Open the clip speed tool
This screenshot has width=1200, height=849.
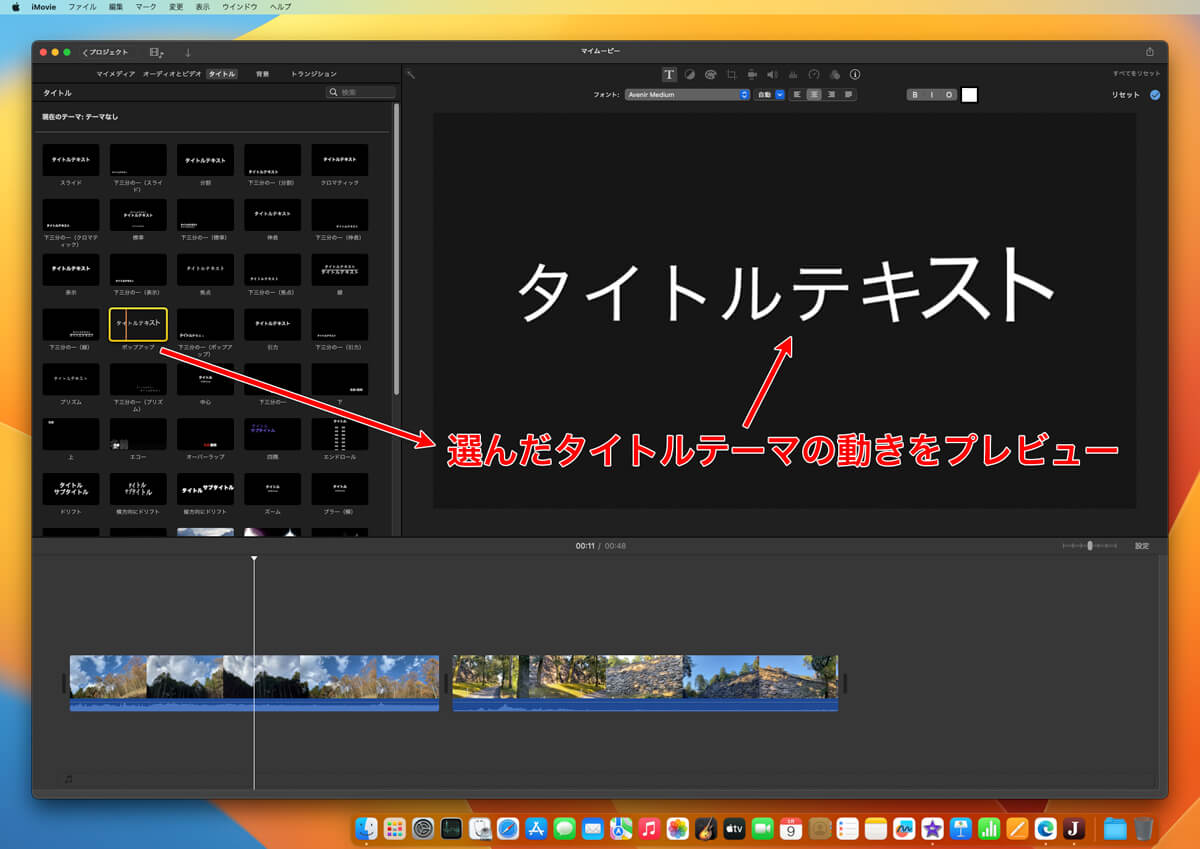coord(814,74)
